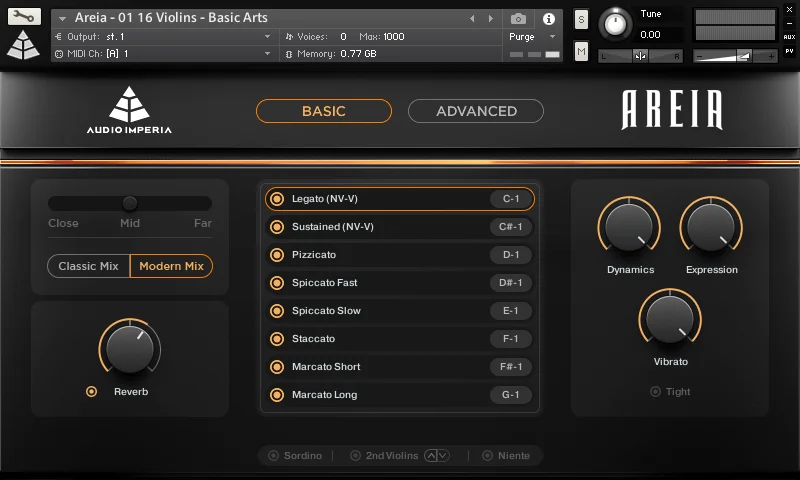Click the 2nd Violins up arrow
Screen dimensions: 800x480
tap(431, 456)
